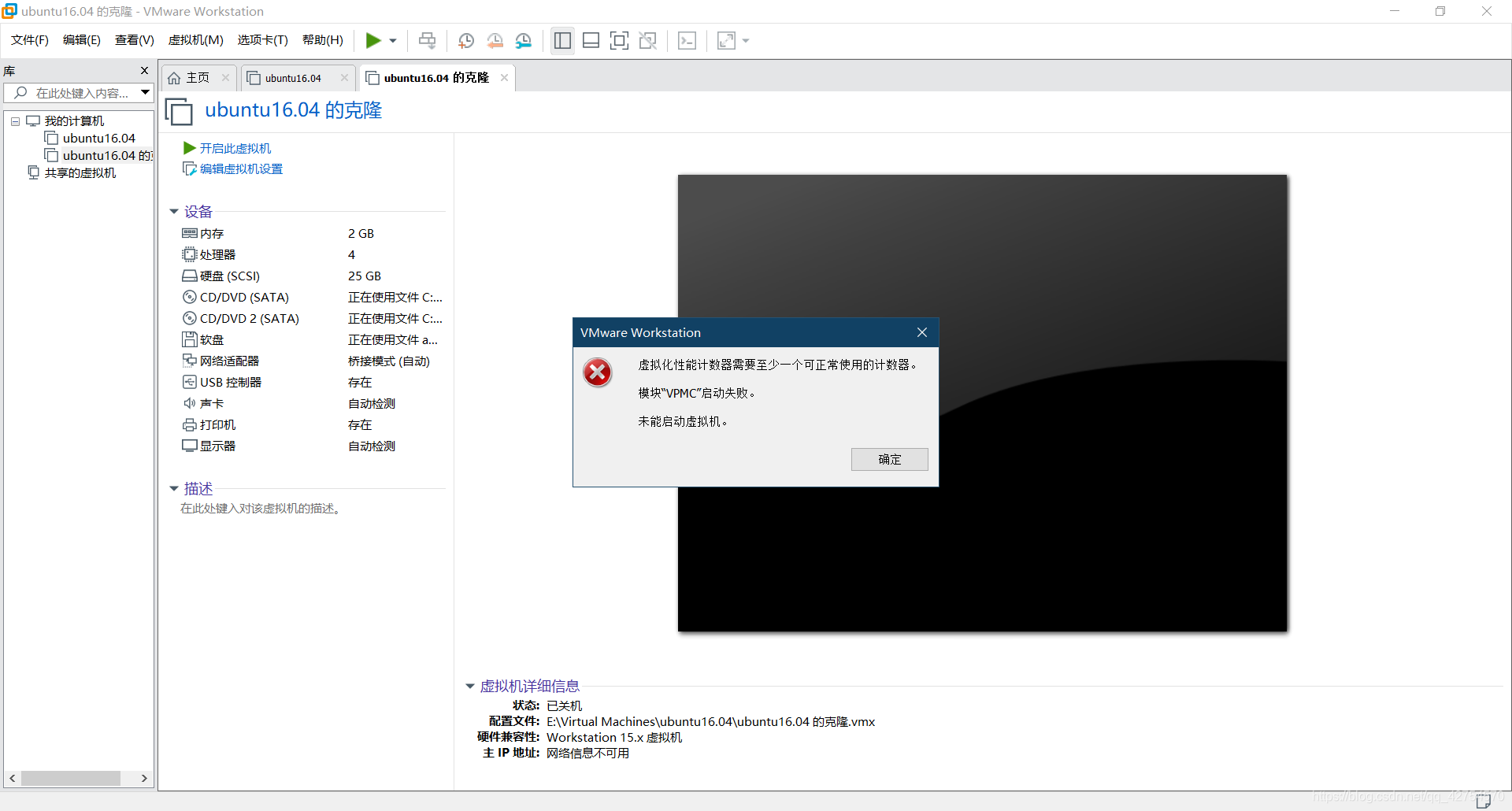
Task: Open the snapshot manager
Action: click(524, 40)
